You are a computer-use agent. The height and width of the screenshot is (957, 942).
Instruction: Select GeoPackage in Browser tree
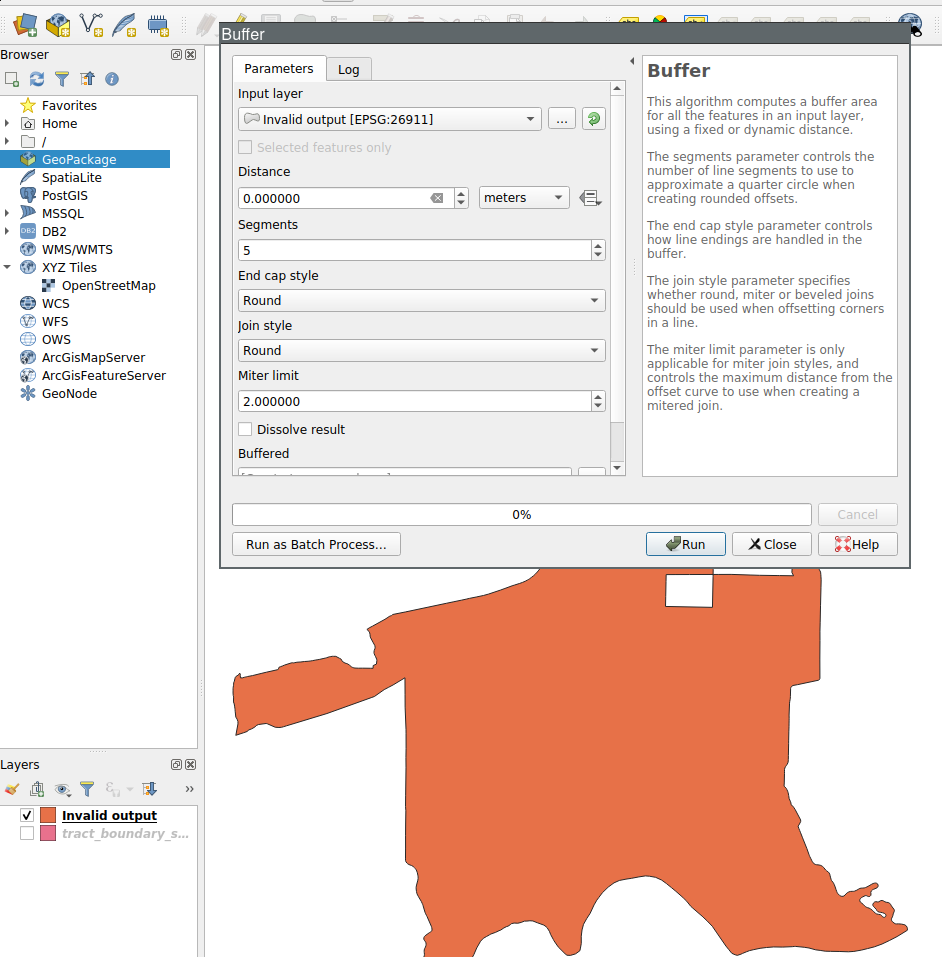pyautogui.click(x=78, y=159)
